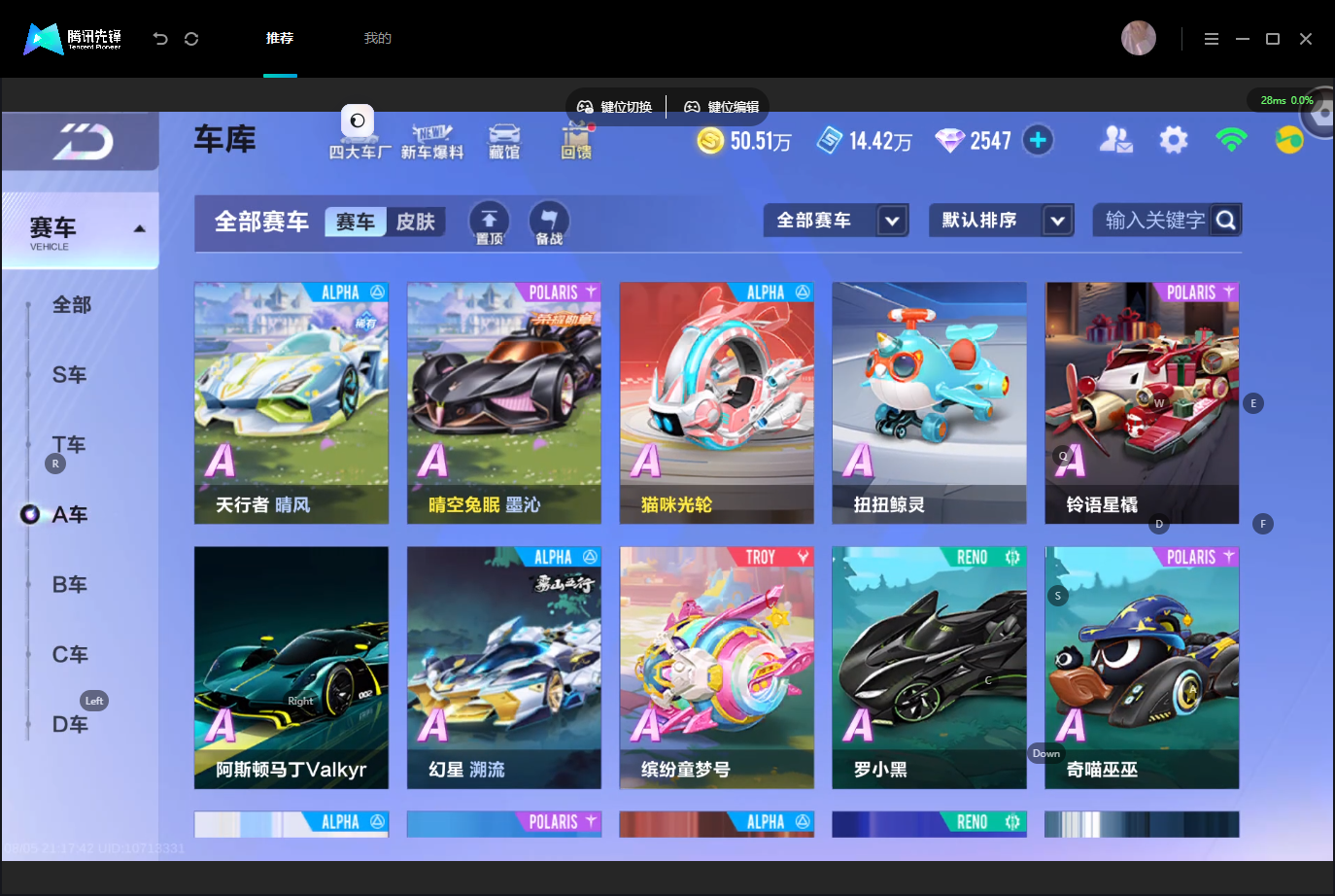Open the 回馈 rewards icon
This screenshot has width=1335, height=896.
coord(577,141)
